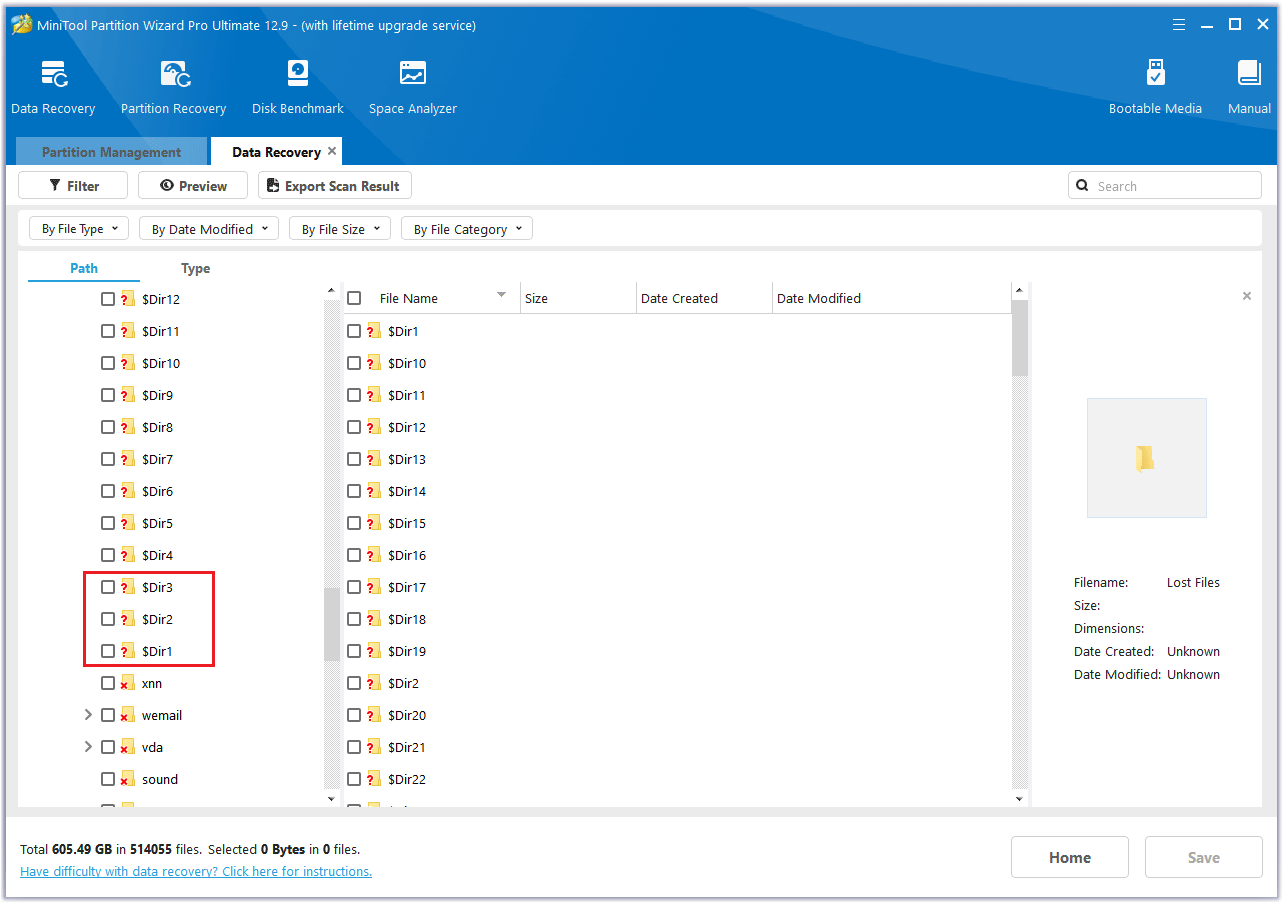The width and height of the screenshot is (1286, 905).
Task: Click Export Scan Result button
Action: tap(335, 186)
